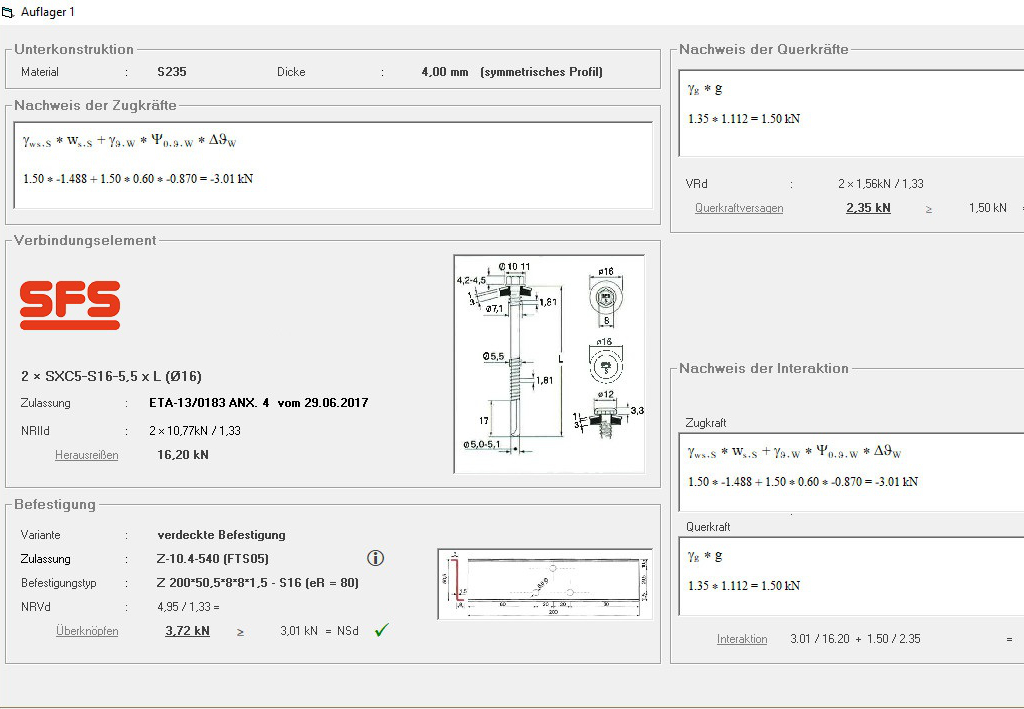Click the green checkmark next to NSd
The width and height of the screenshot is (1024, 709).
382,630
